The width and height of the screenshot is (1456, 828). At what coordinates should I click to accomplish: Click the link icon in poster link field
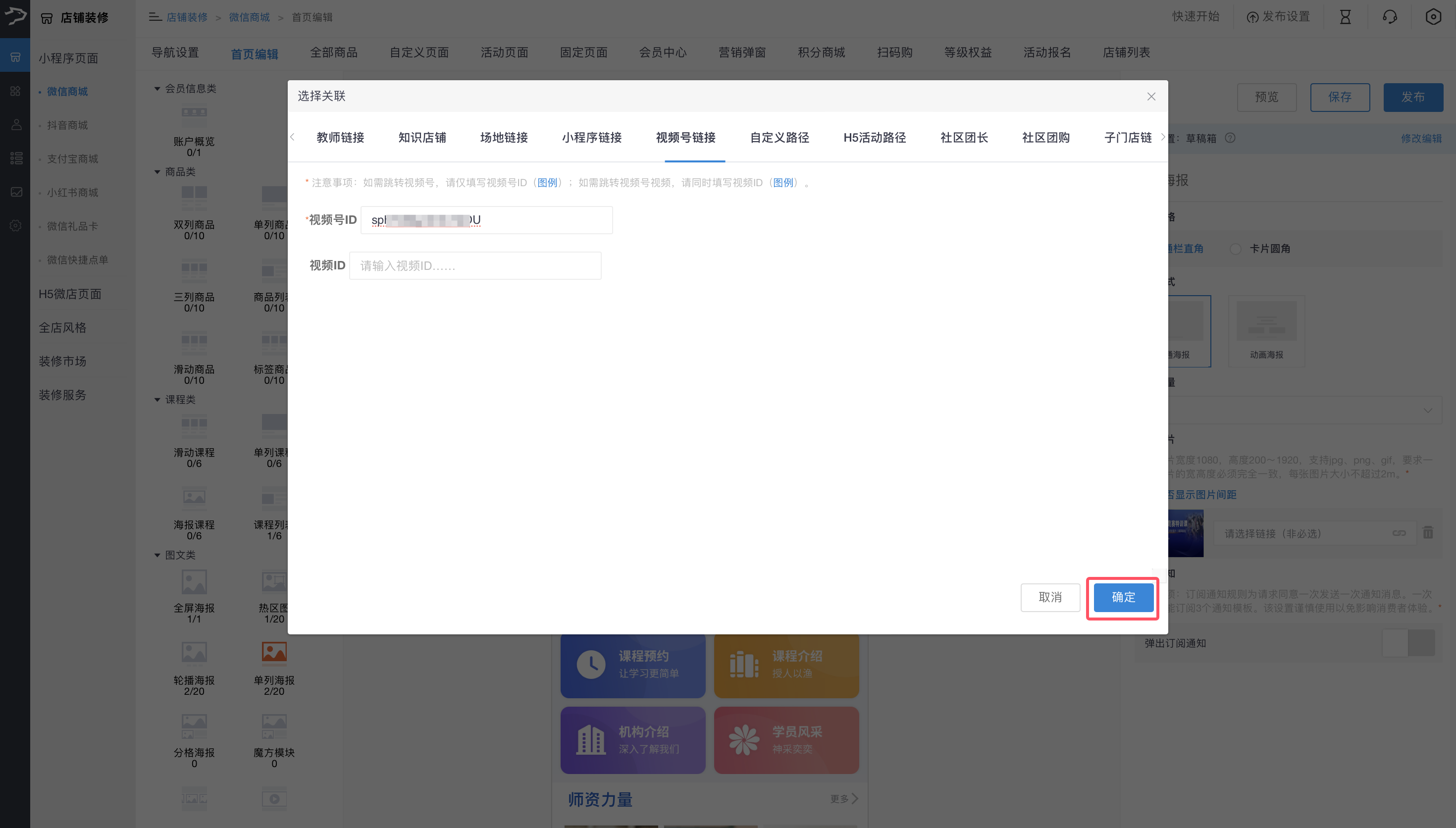click(1399, 533)
